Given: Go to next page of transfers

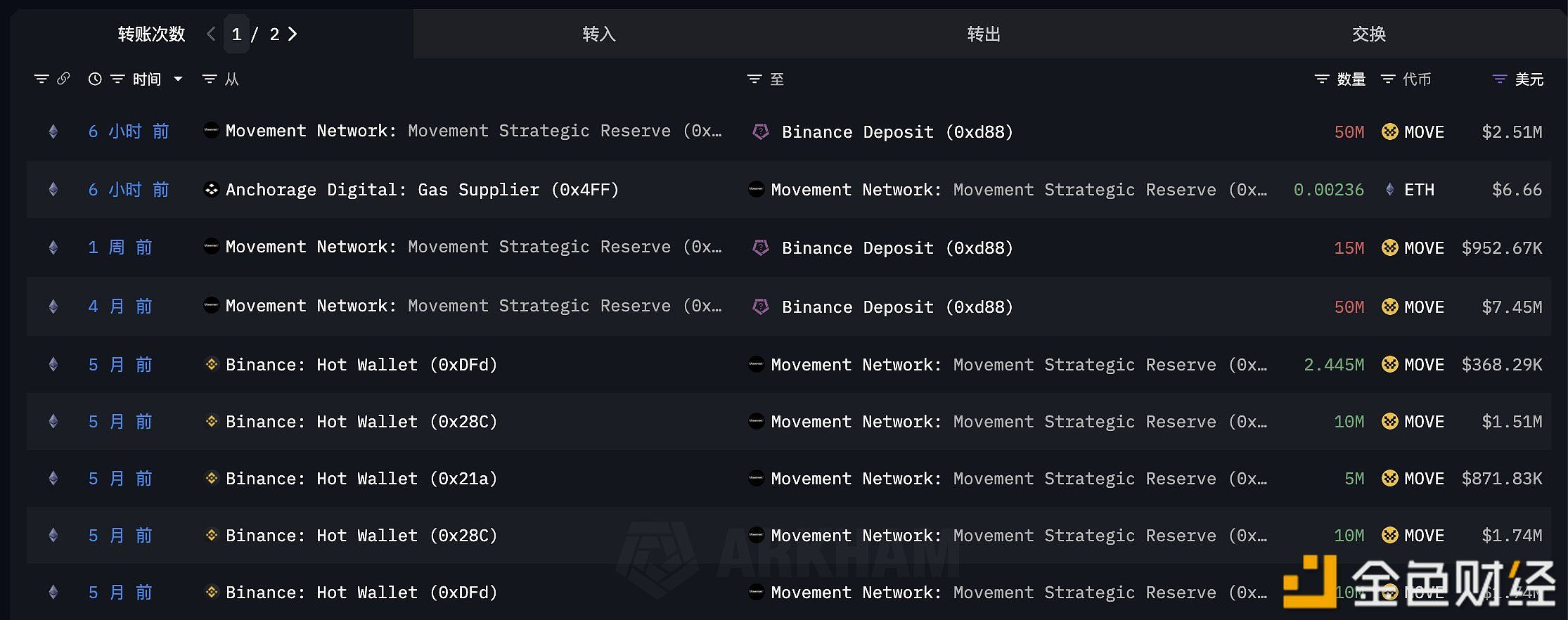Looking at the screenshot, I should (293, 34).
